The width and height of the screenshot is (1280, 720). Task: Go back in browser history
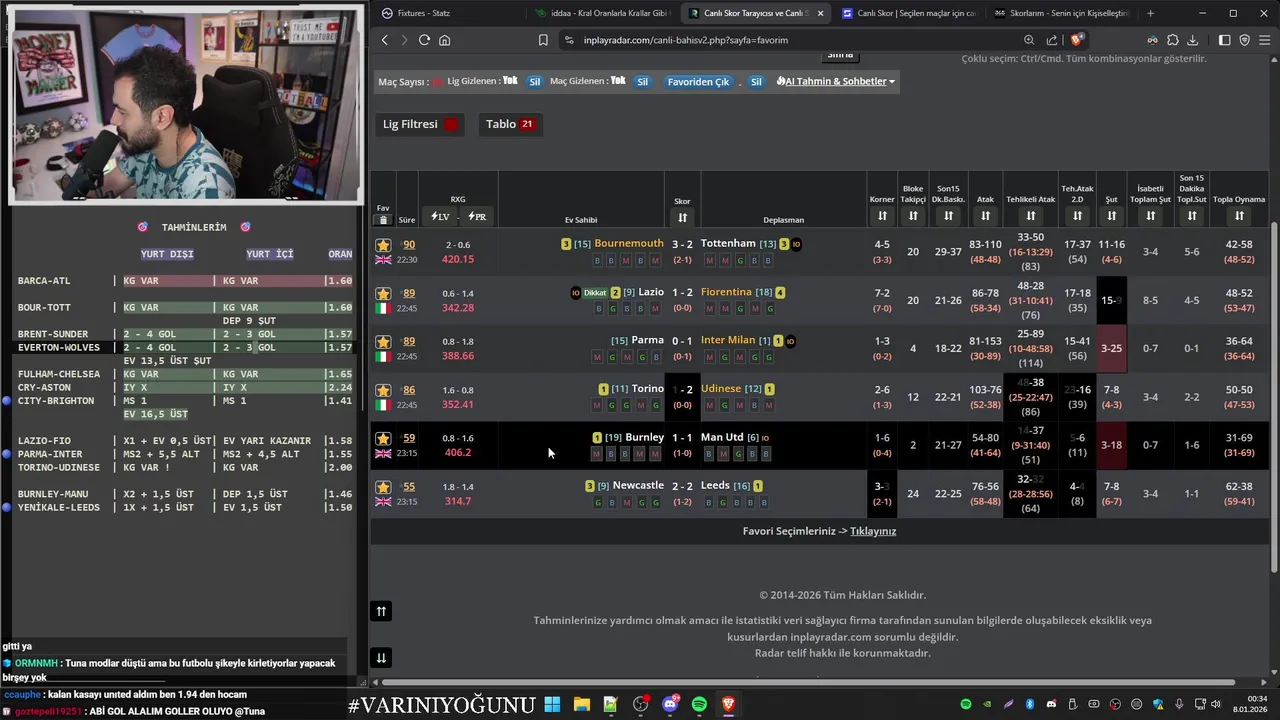tap(385, 40)
